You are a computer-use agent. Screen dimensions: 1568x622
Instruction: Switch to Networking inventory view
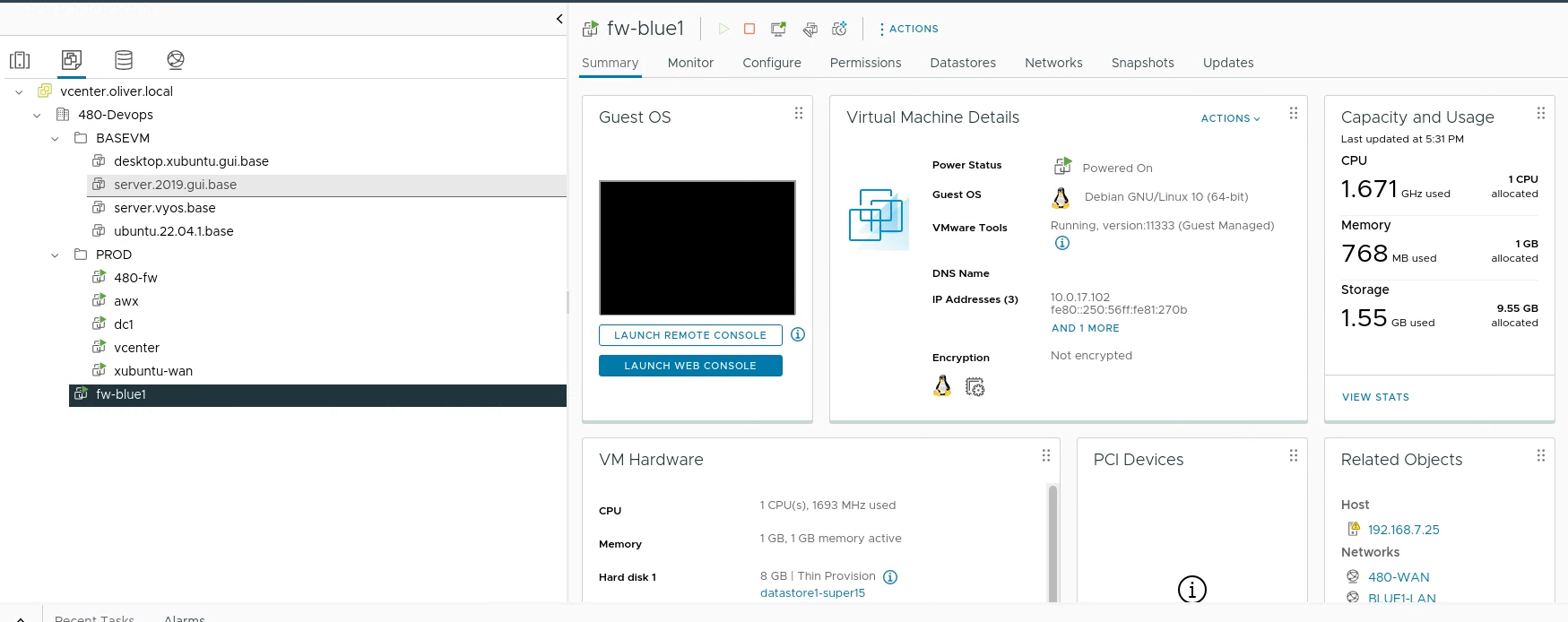tap(176, 60)
